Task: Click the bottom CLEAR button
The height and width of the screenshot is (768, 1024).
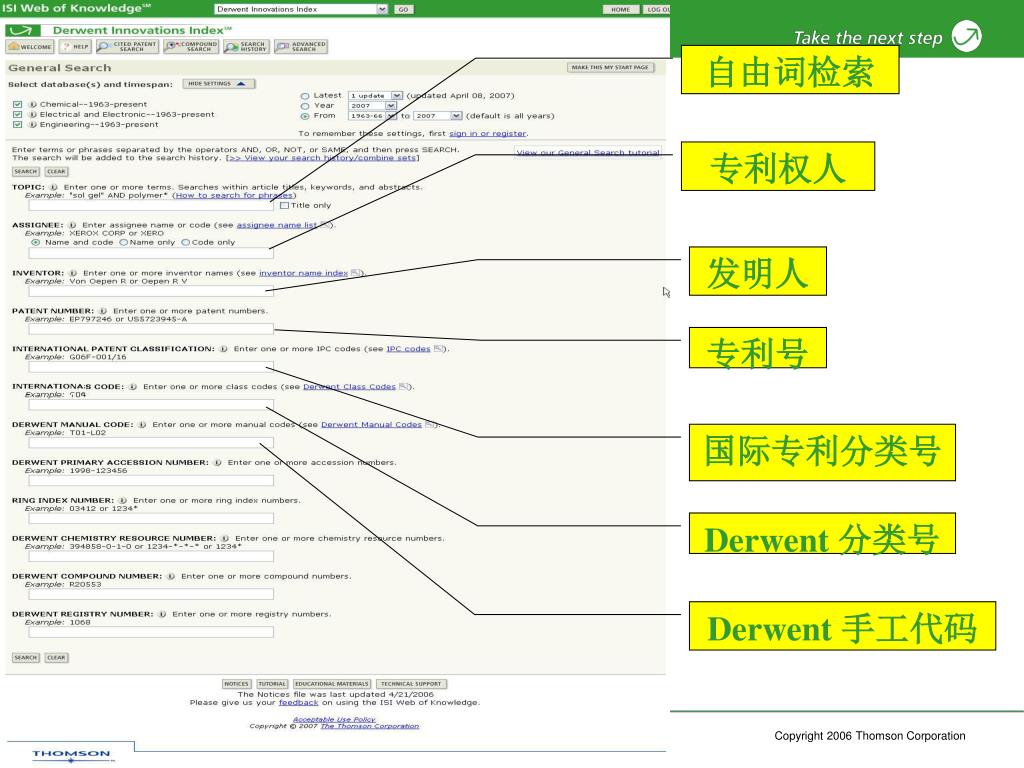Action: pyautogui.click(x=56, y=658)
